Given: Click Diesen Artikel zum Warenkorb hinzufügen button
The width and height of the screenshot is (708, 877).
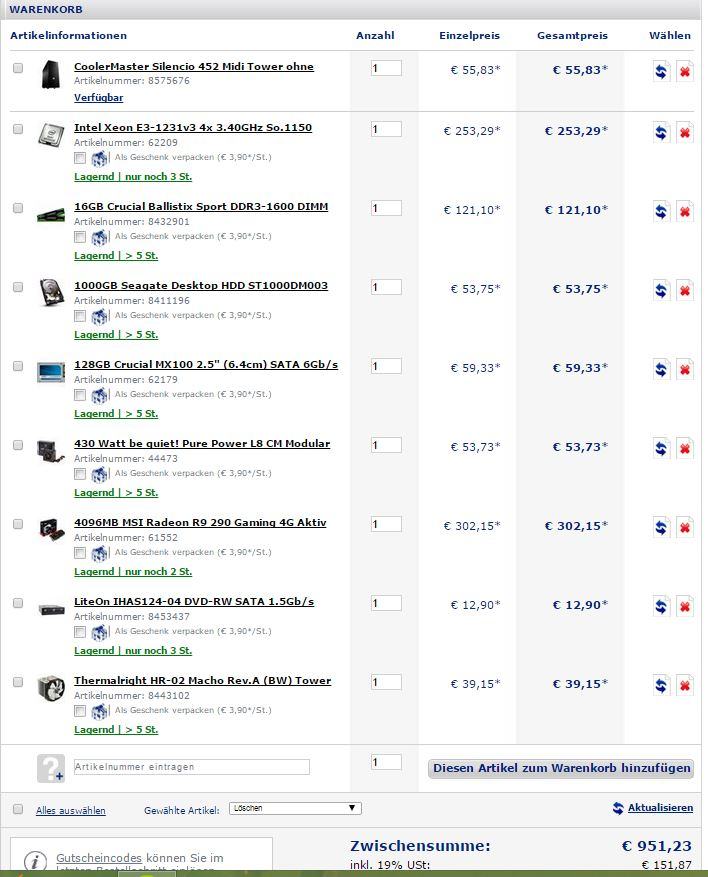Looking at the screenshot, I should [561, 769].
